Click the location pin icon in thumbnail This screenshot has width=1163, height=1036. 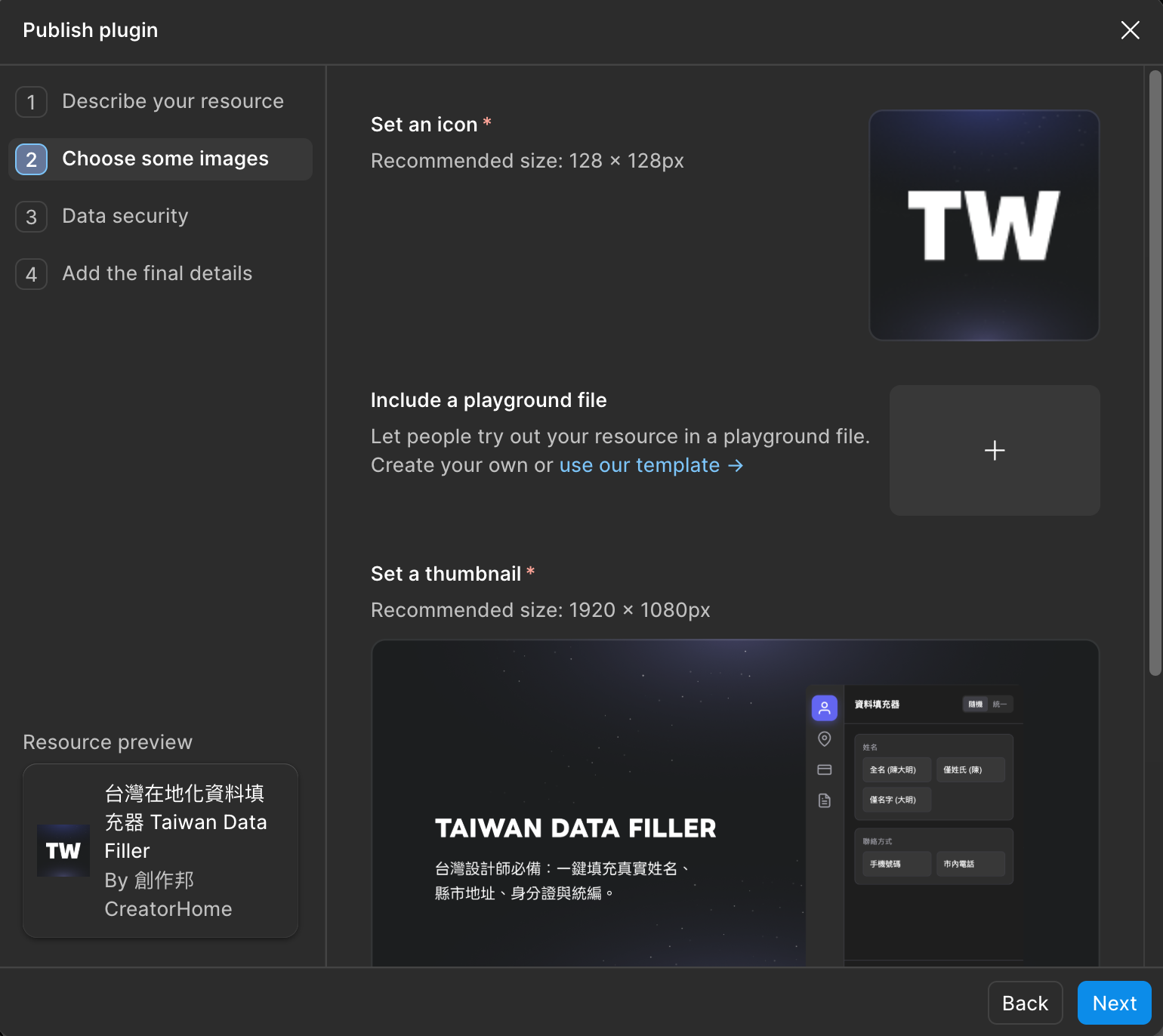pyautogui.click(x=825, y=738)
